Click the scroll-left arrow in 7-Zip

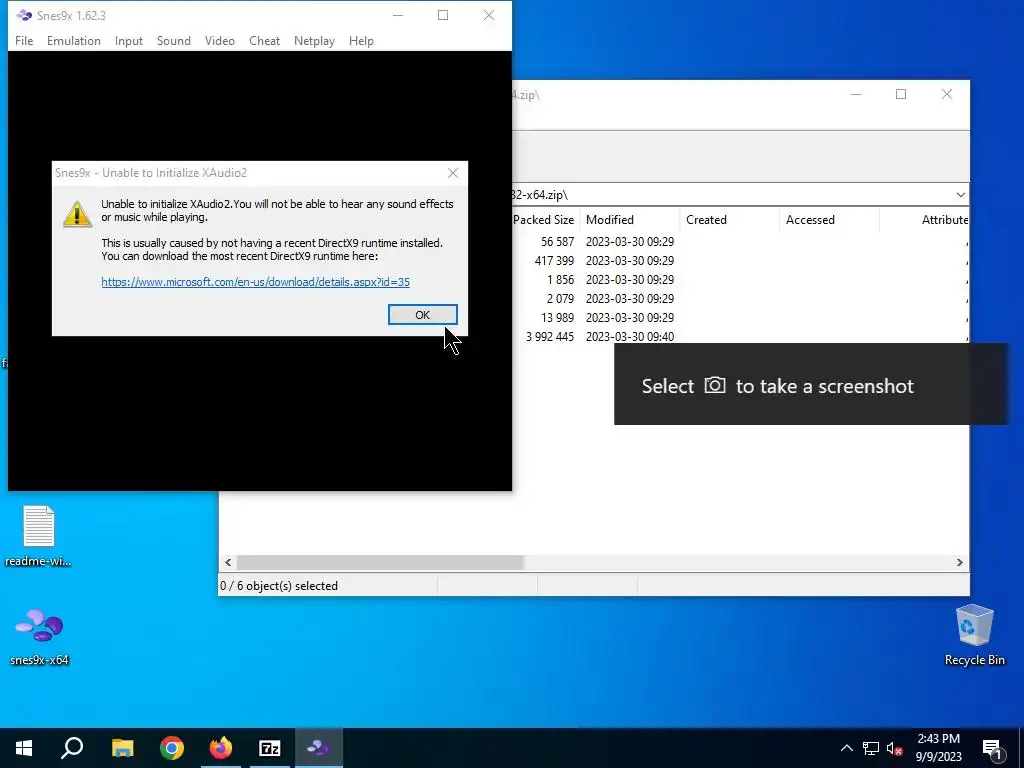click(228, 562)
